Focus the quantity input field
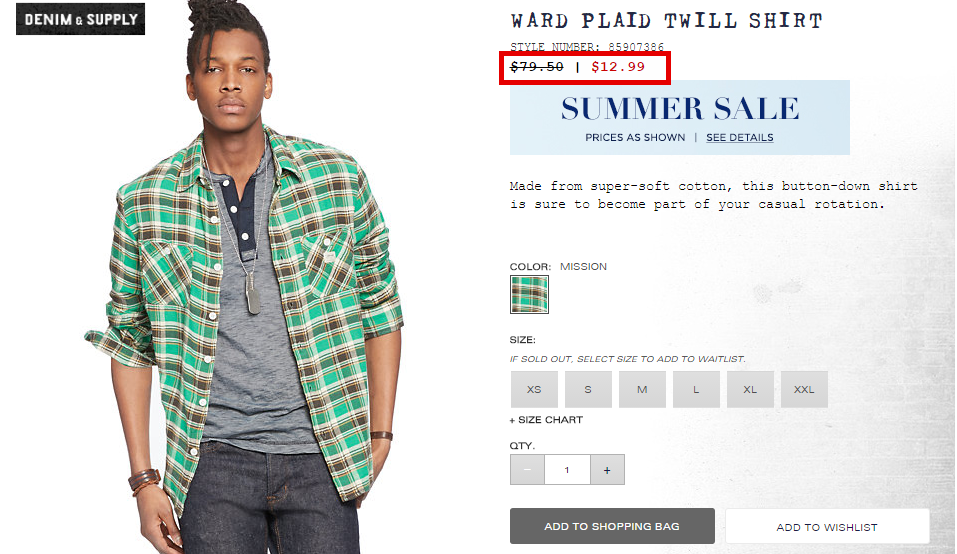This screenshot has width=957, height=554. click(x=567, y=470)
